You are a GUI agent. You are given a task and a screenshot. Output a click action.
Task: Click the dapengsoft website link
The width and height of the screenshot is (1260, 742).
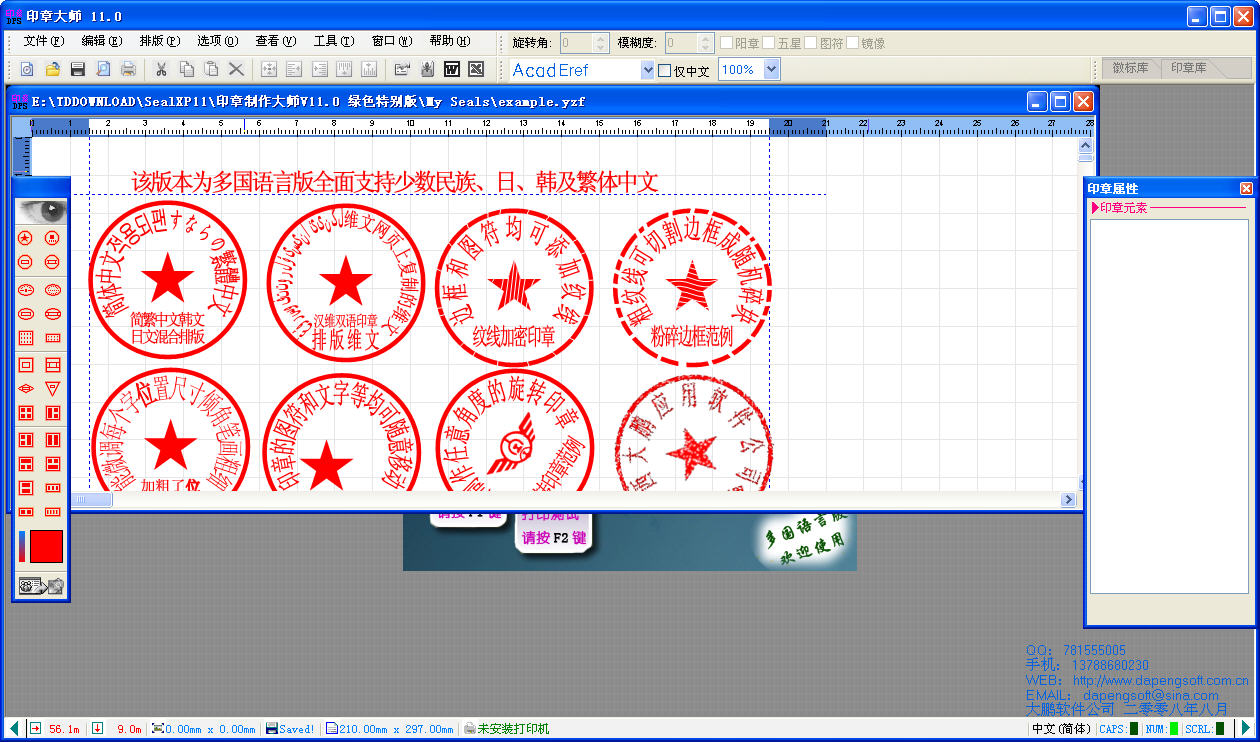pos(1160,680)
